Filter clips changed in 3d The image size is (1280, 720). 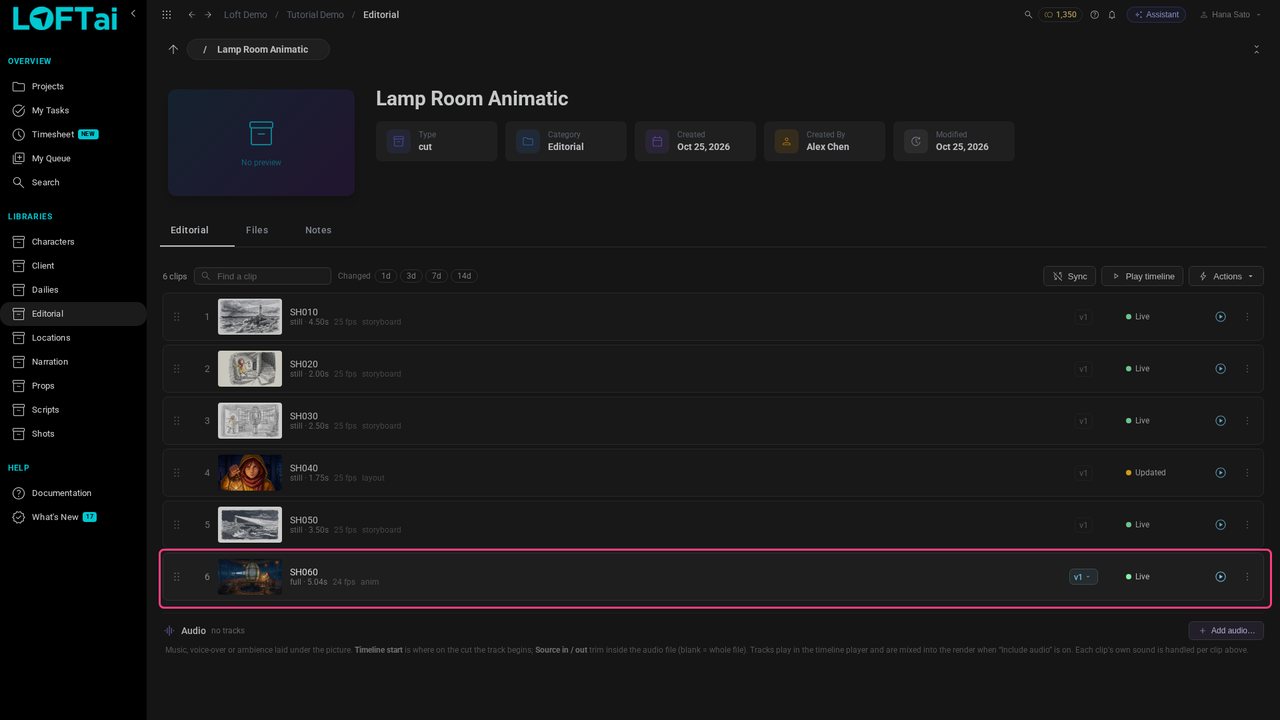(411, 276)
